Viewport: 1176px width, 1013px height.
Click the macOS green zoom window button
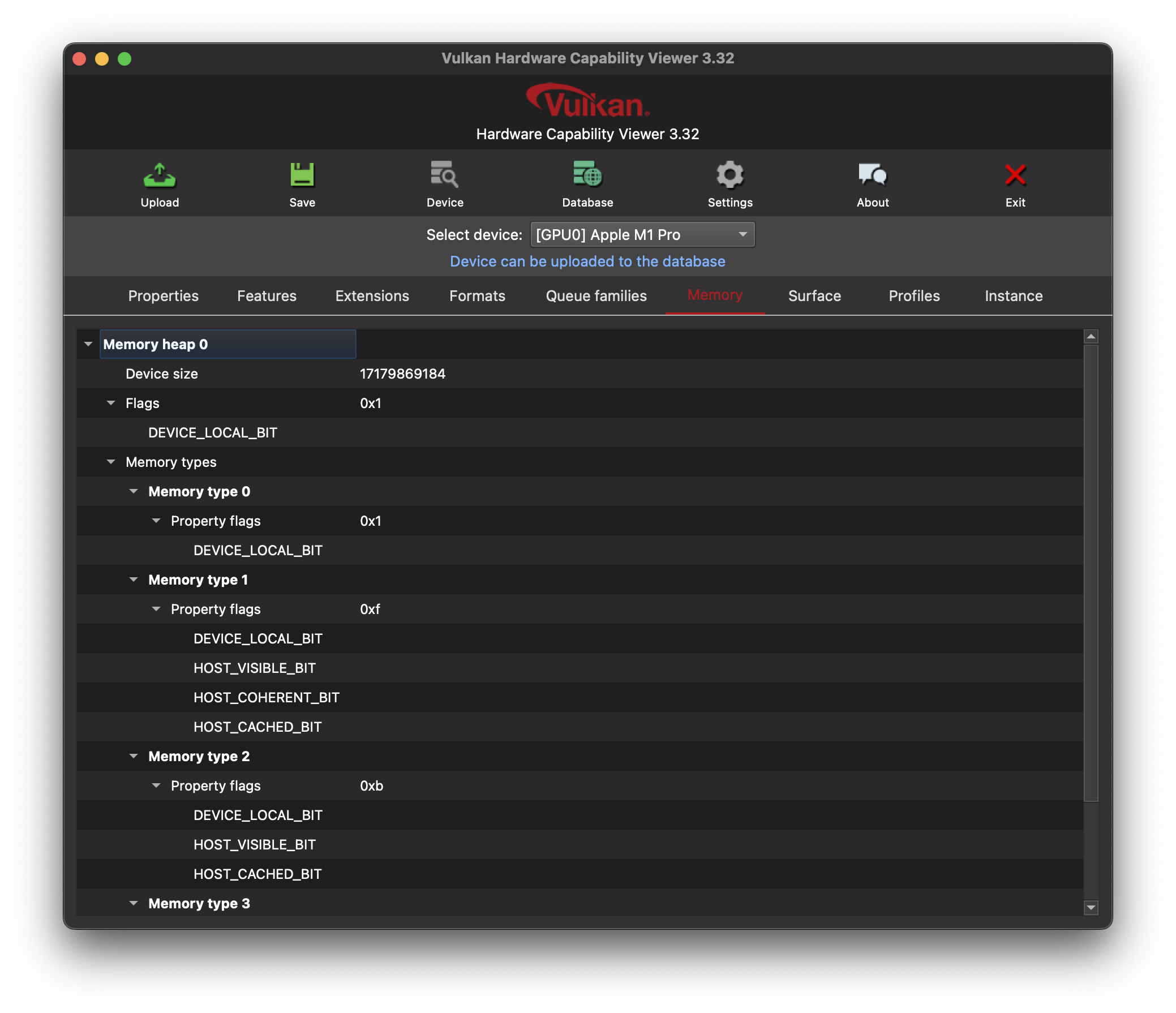pyautogui.click(x=125, y=59)
